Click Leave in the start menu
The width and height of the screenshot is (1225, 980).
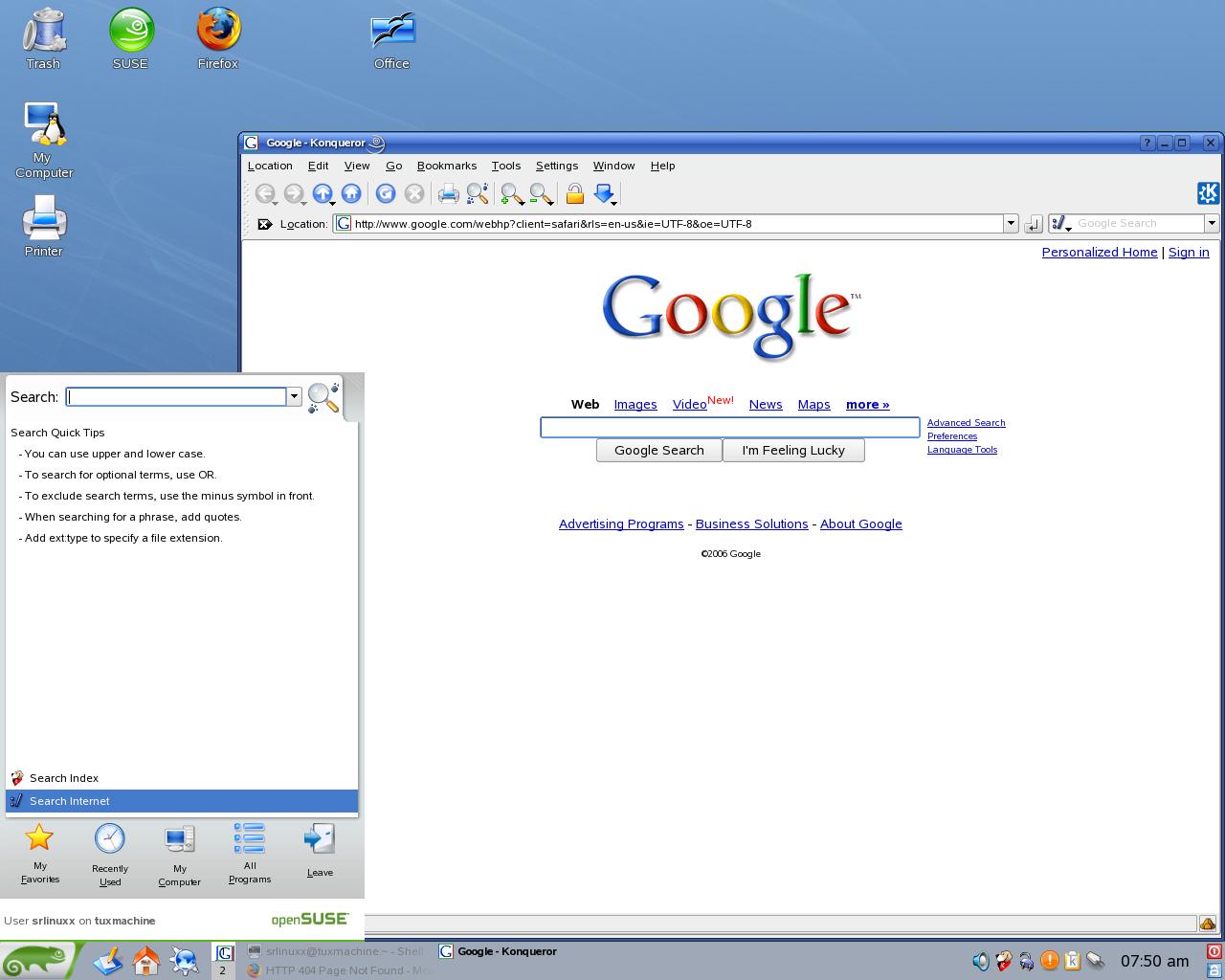tap(320, 851)
